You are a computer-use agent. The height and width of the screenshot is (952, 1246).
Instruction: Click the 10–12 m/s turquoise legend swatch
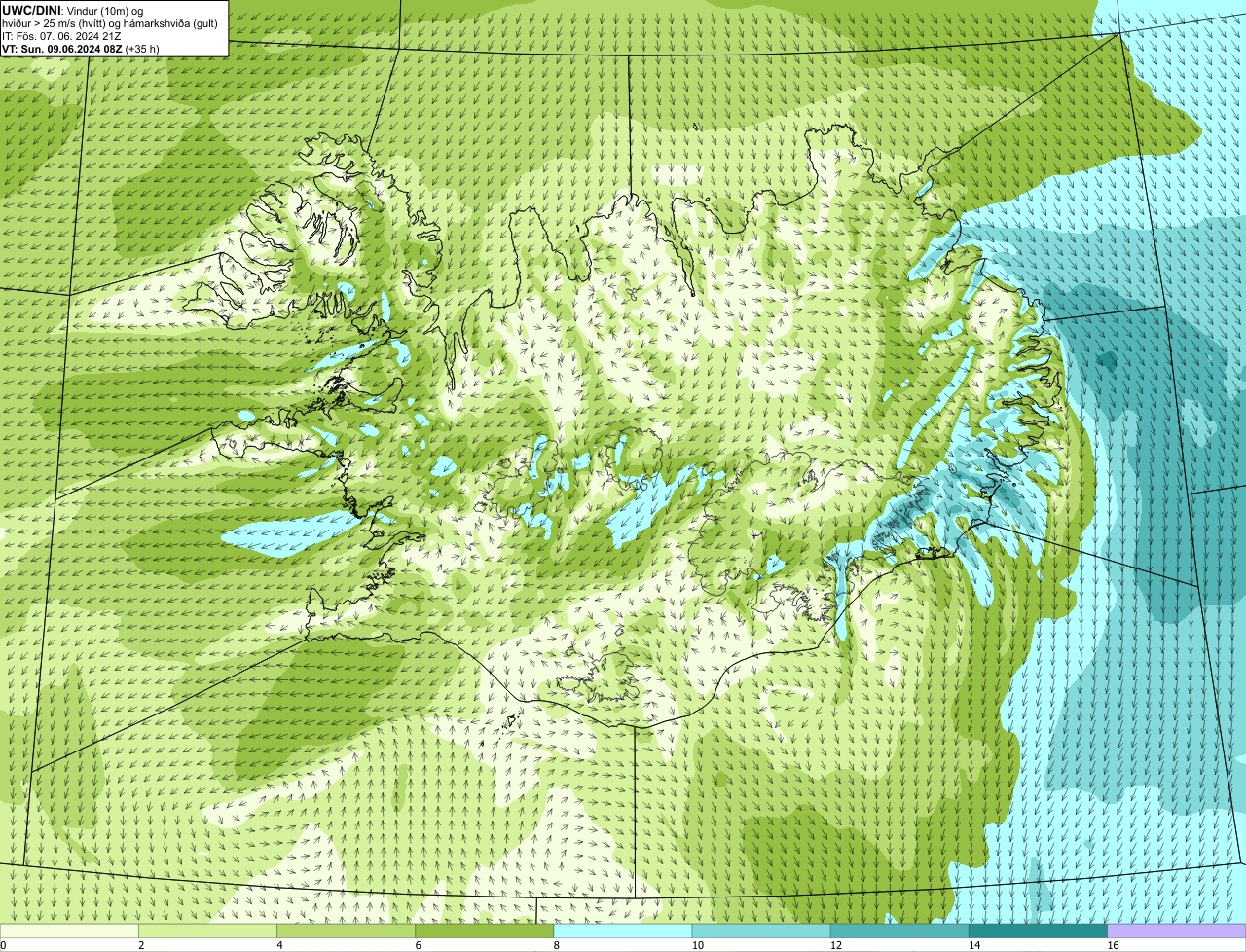[761, 931]
